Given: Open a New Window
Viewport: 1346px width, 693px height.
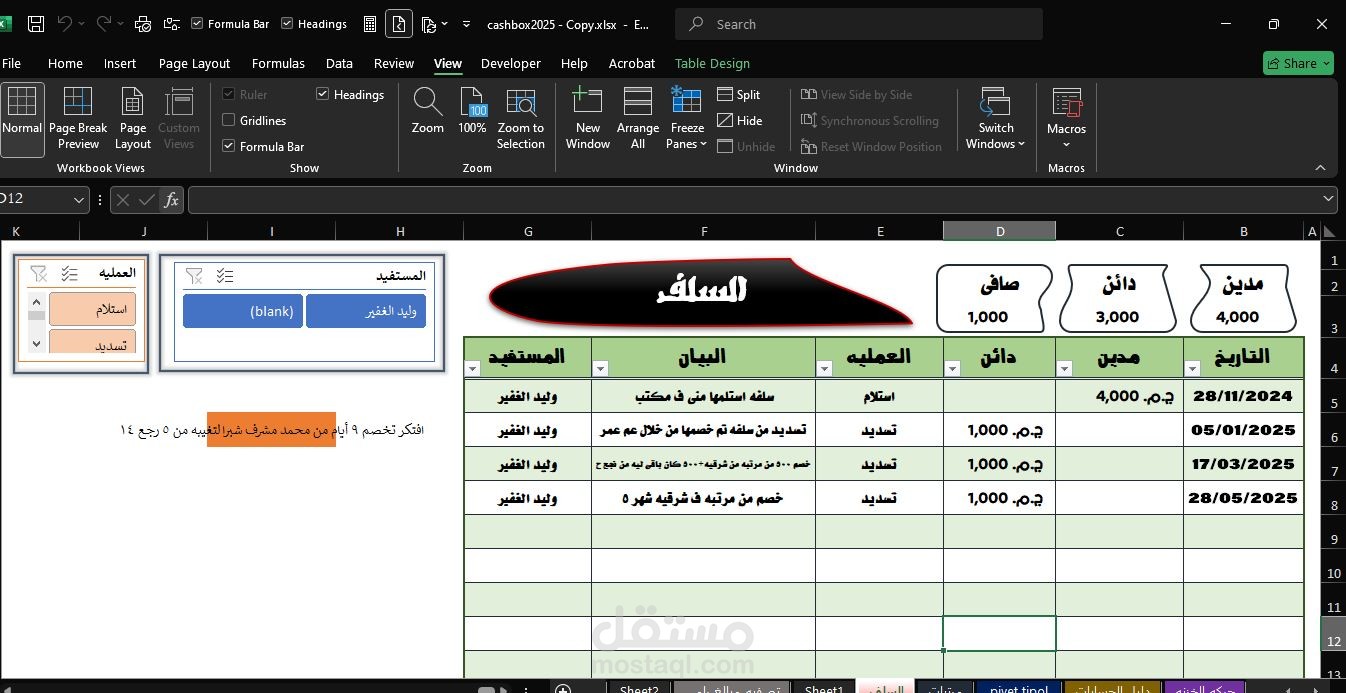Looking at the screenshot, I should 588,119.
